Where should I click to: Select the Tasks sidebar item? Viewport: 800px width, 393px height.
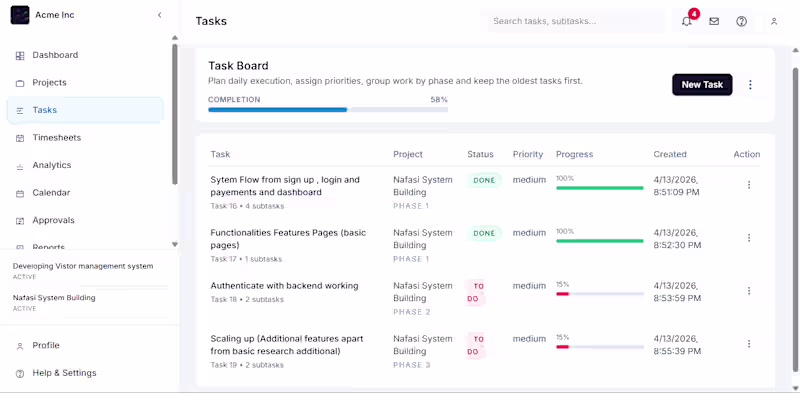[85, 110]
